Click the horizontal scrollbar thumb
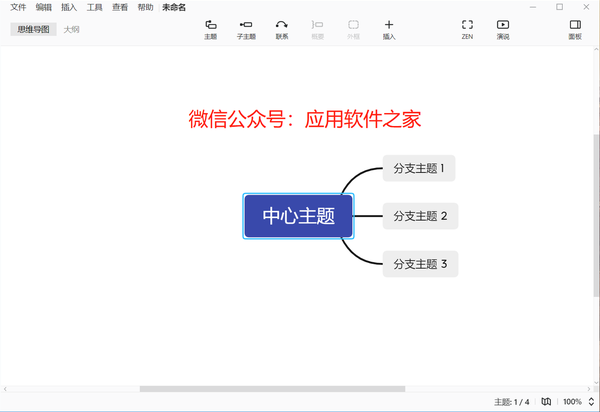The height and width of the screenshot is (412, 600). (272, 388)
